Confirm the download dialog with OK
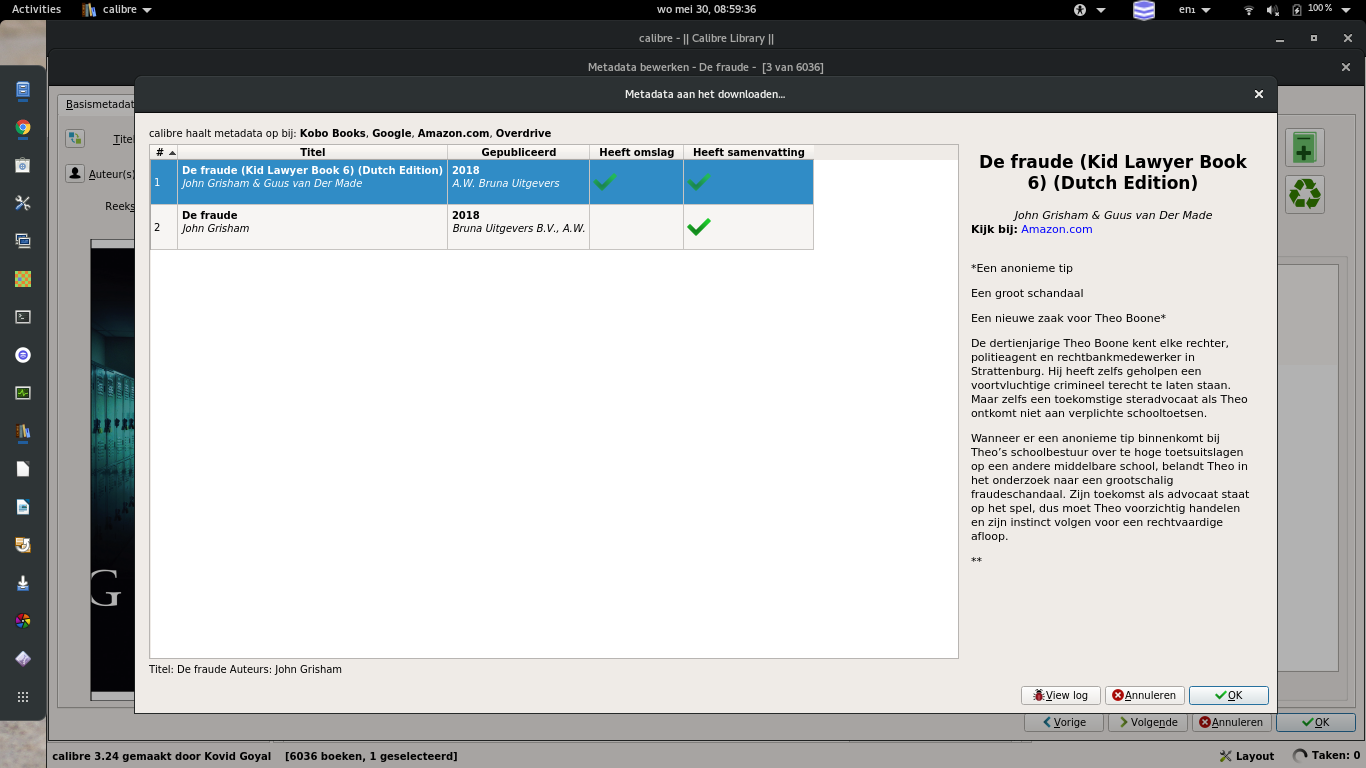The image size is (1366, 768). click(1229, 695)
